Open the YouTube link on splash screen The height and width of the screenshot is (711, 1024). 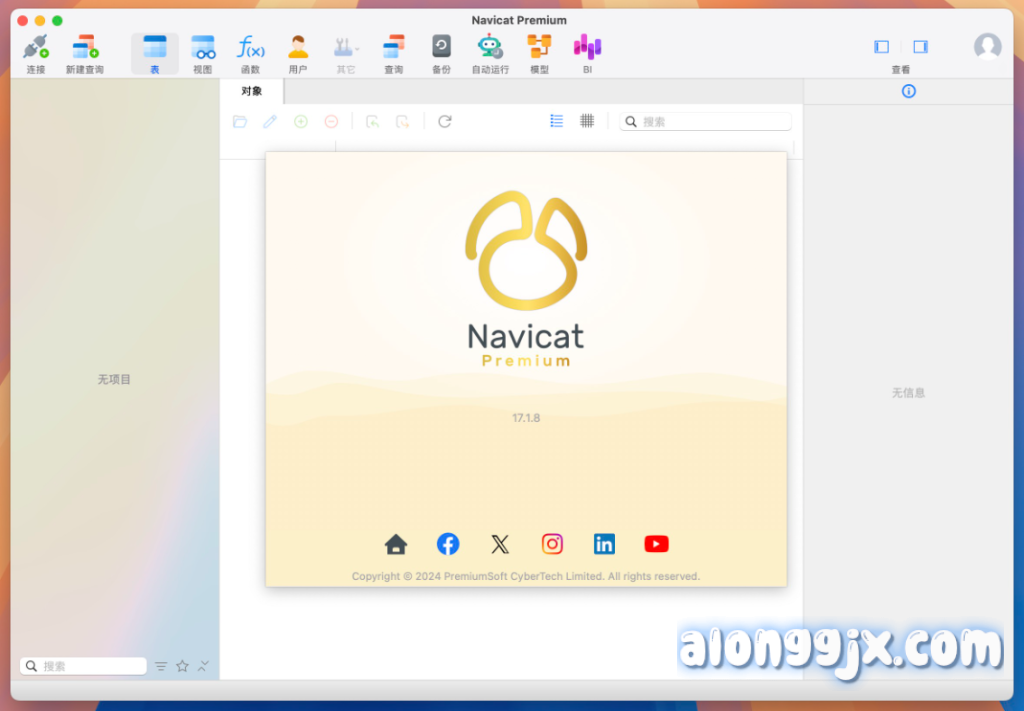tap(656, 544)
